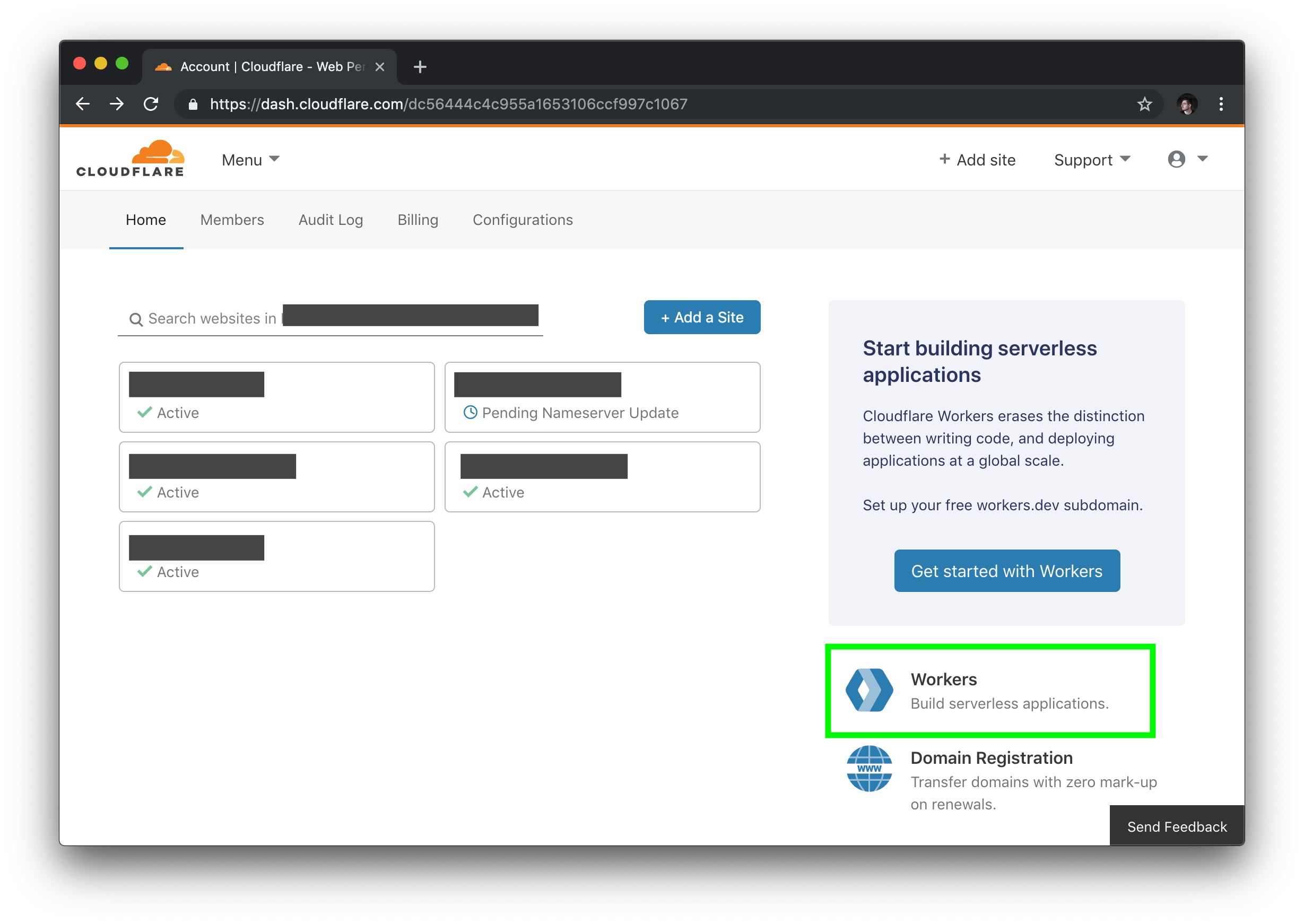Viewport: 1304px width, 924px height.
Task: Click the Send Feedback button
Action: tap(1177, 826)
